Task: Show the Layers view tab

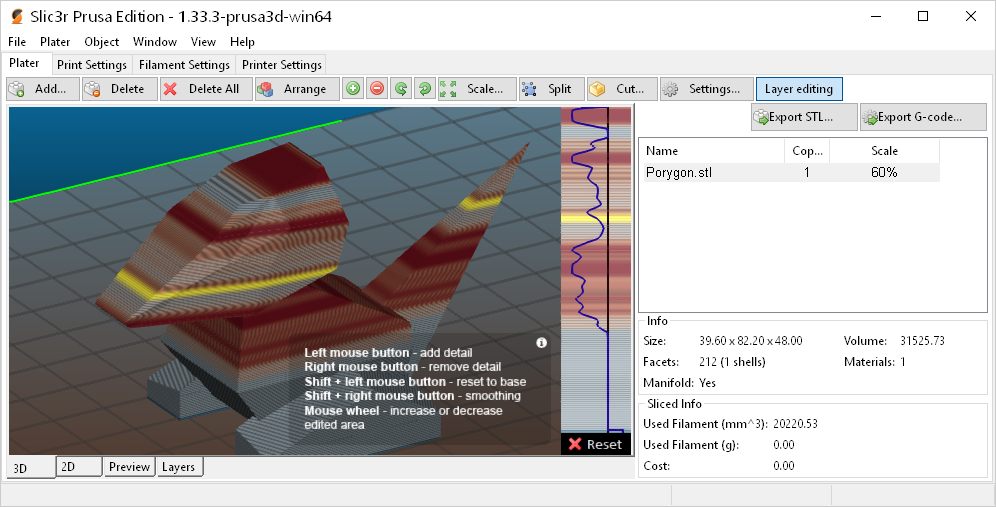Action: point(179,467)
